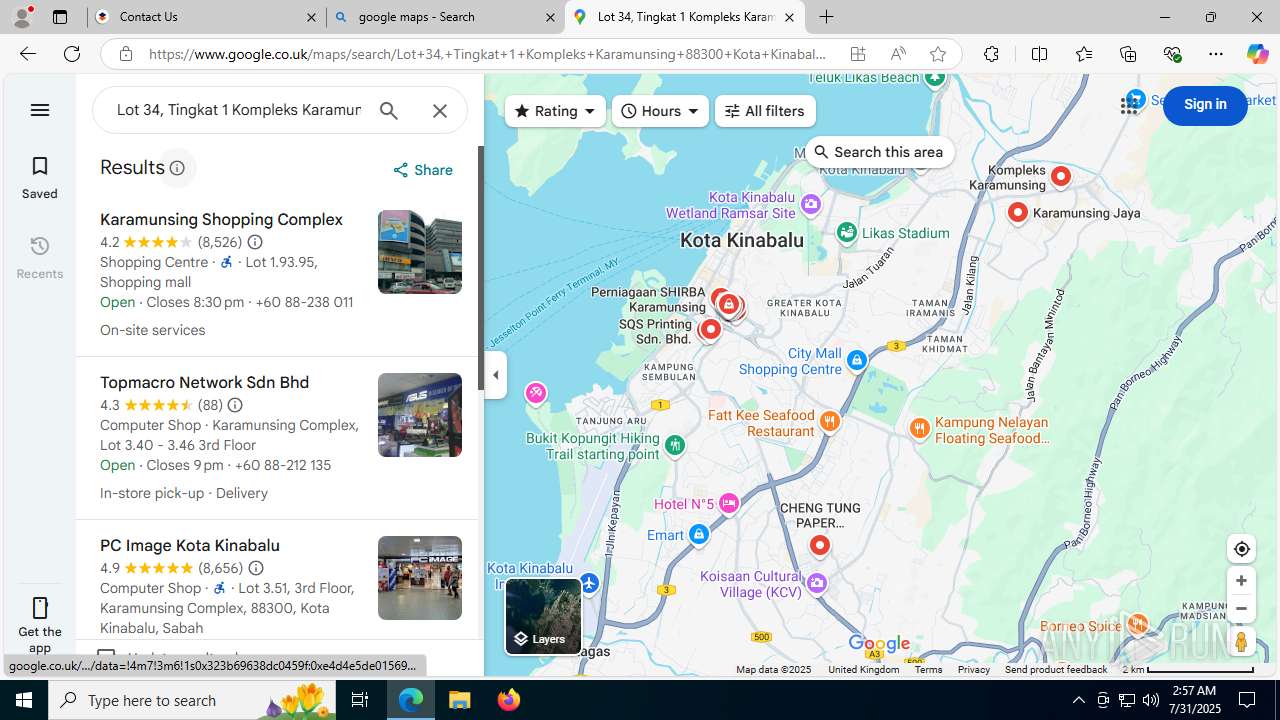
Task: Zoom in on the map
Action: 1241,581
